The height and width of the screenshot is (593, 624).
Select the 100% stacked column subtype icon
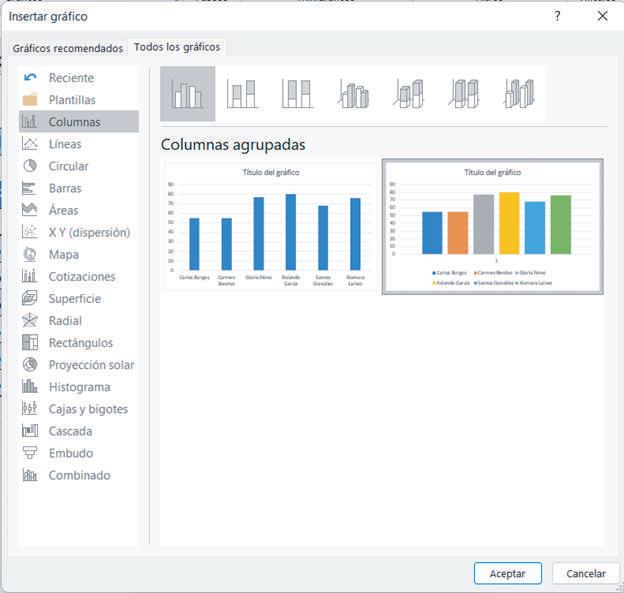click(297, 94)
